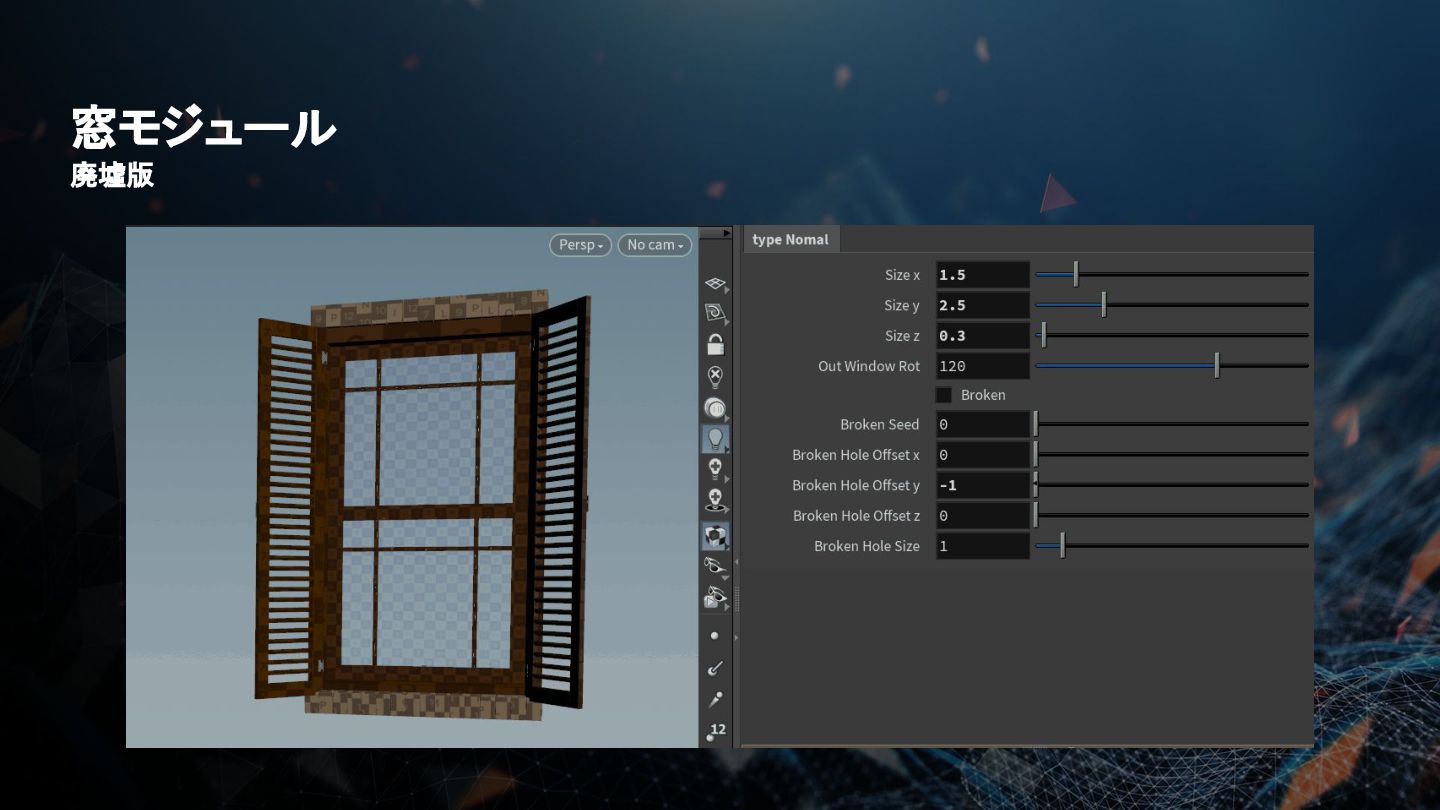Click the Broken Hole Offset y field -1
The height and width of the screenshot is (810, 1440).
[x=982, y=485]
